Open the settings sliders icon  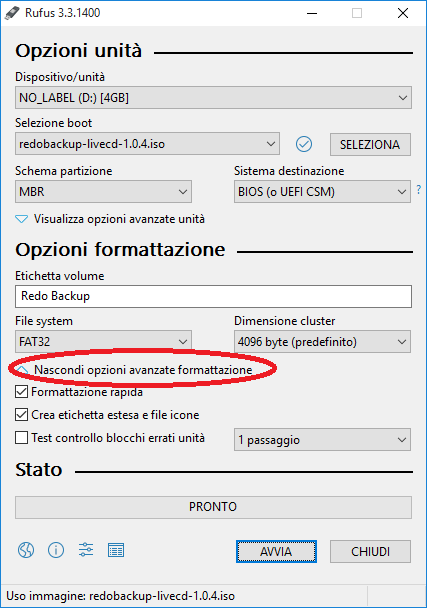click(x=86, y=550)
